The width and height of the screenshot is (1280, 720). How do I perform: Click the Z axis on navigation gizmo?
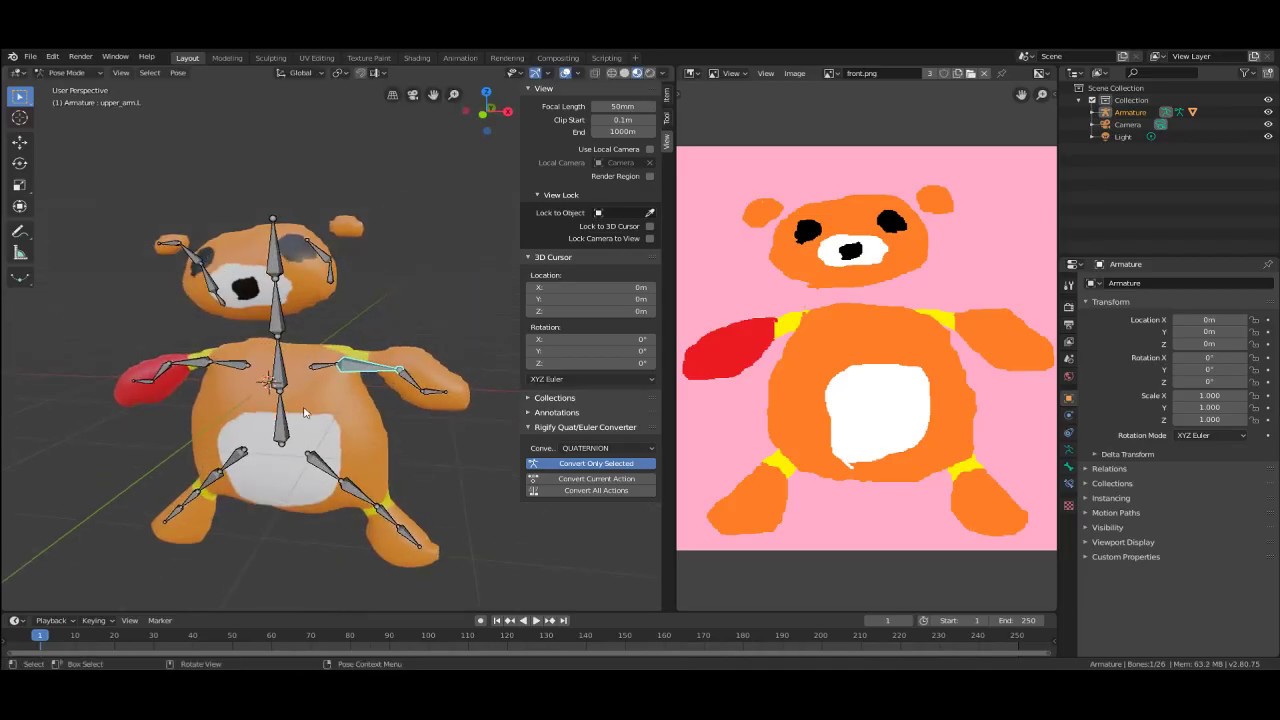pyautogui.click(x=486, y=92)
